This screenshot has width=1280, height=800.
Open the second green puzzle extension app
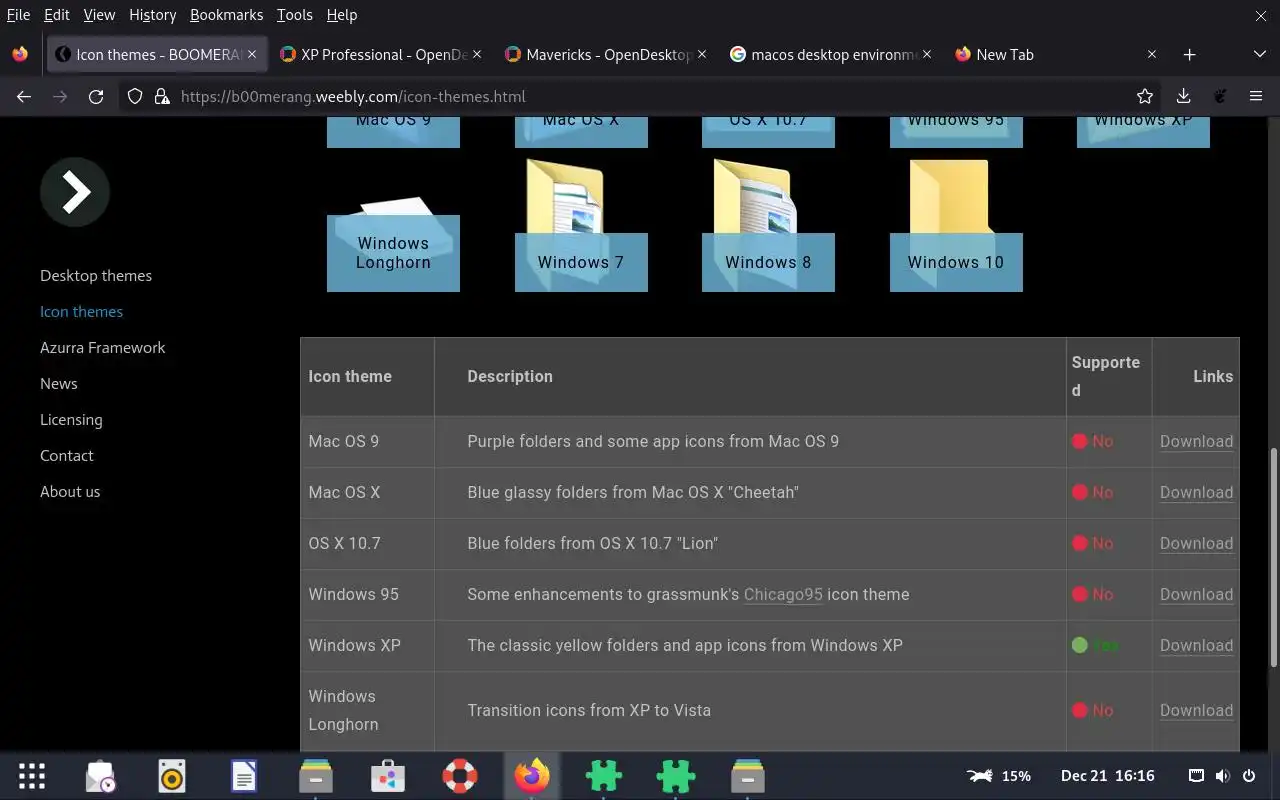point(676,776)
